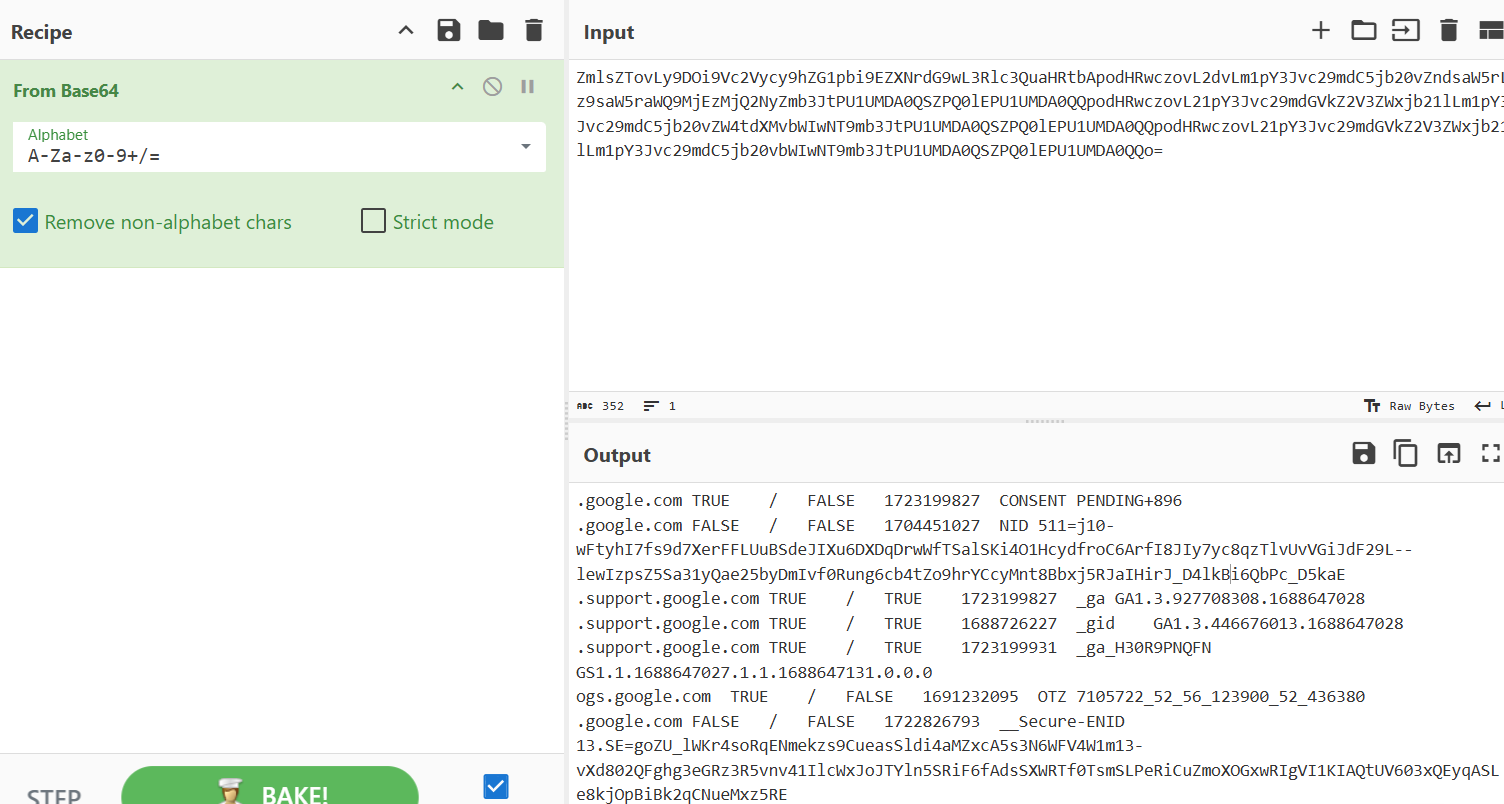1504x804 pixels.
Task: Click the timestamp 1722826793 in output
Action: (x=932, y=722)
